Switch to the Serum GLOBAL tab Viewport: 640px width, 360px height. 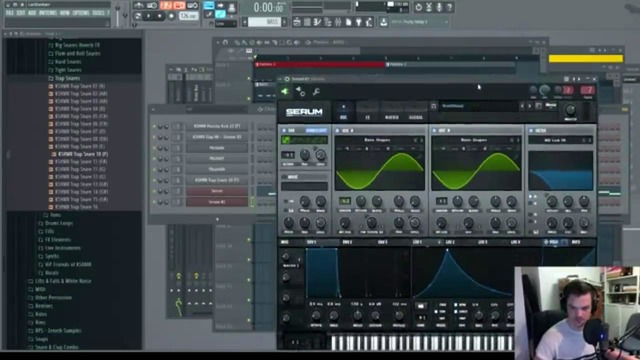coord(416,117)
